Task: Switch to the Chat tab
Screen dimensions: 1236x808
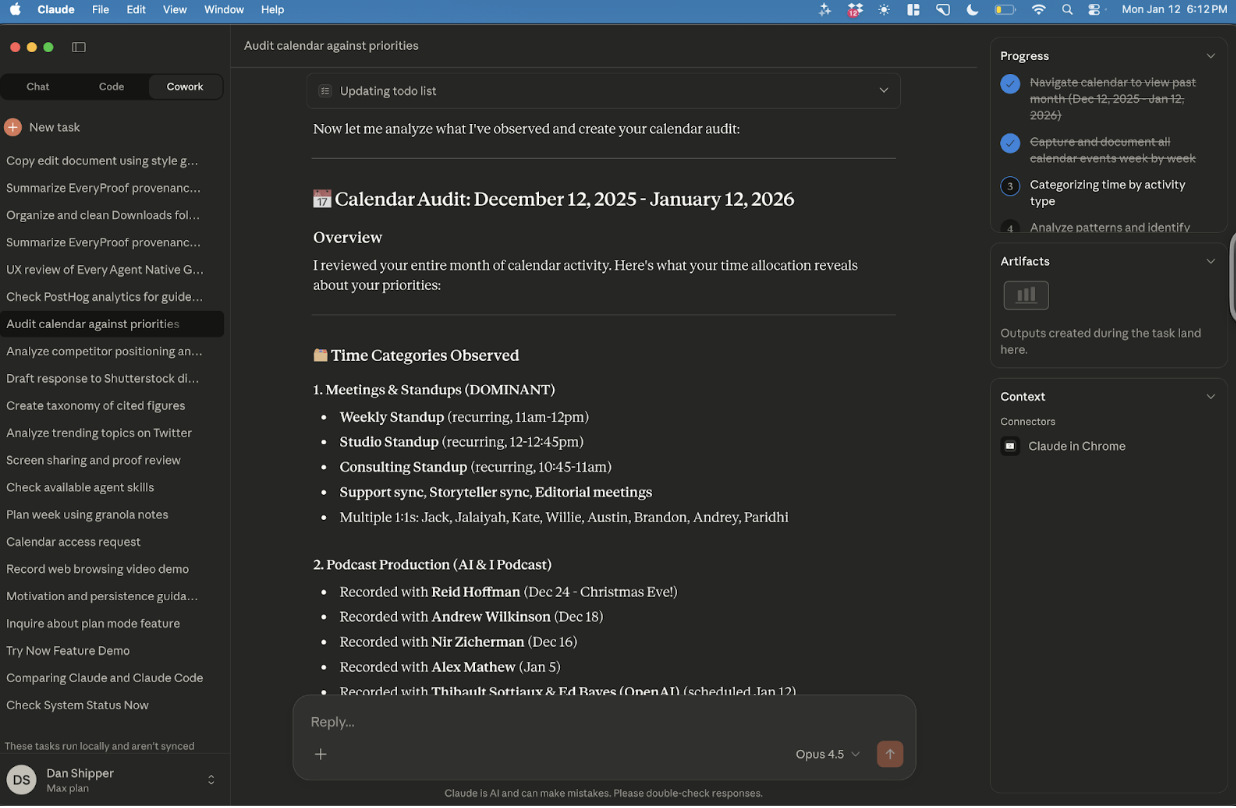Action: [x=37, y=87]
